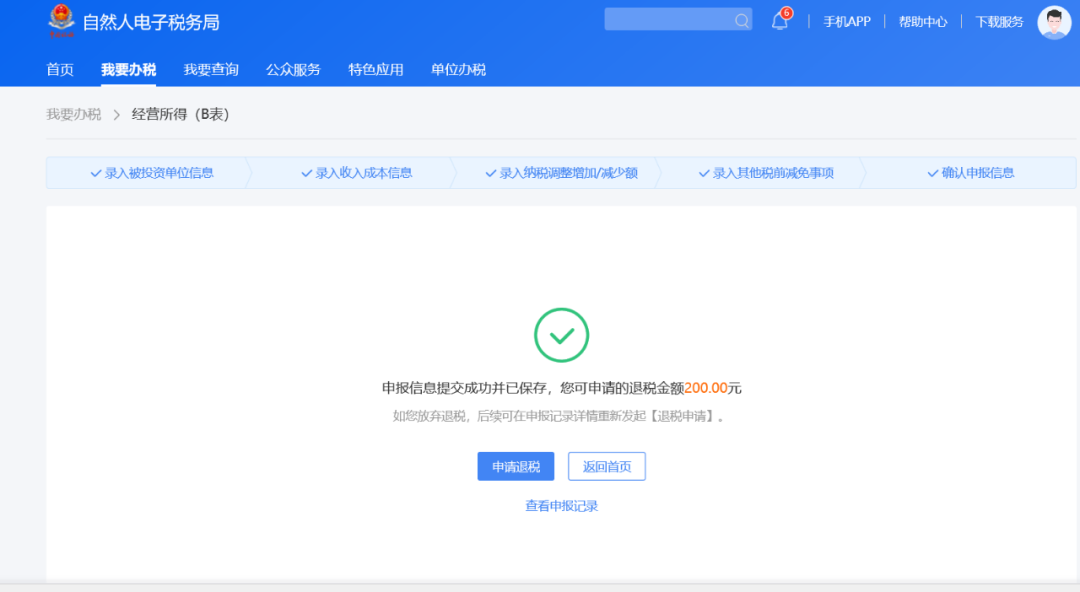This screenshot has width=1080, height=592.
Task: Open the 单位办税 menu item
Action: [x=457, y=69]
